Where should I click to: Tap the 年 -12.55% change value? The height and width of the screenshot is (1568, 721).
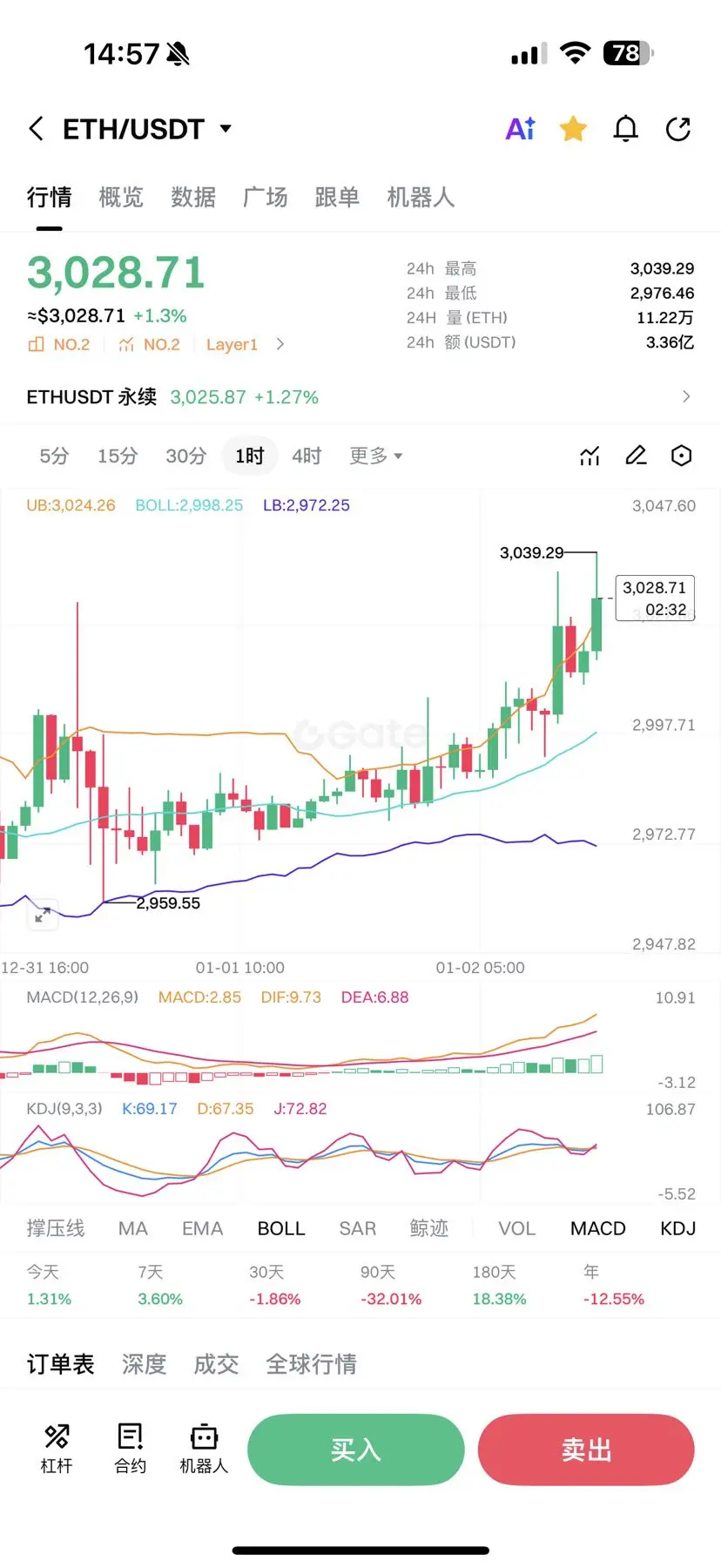pyautogui.click(x=614, y=1299)
